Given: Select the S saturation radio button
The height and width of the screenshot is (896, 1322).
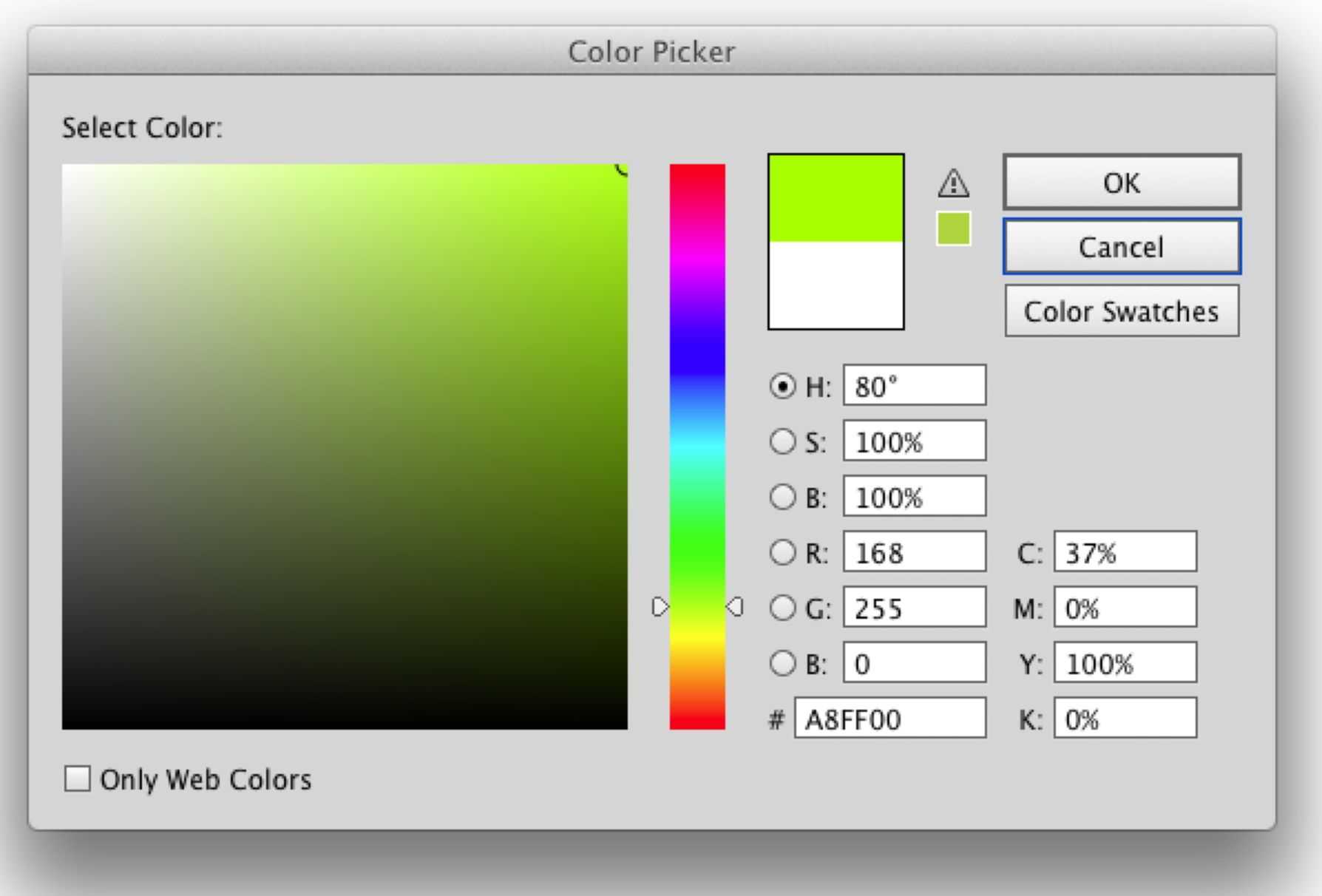Looking at the screenshot, I should (x=782, y=441).
